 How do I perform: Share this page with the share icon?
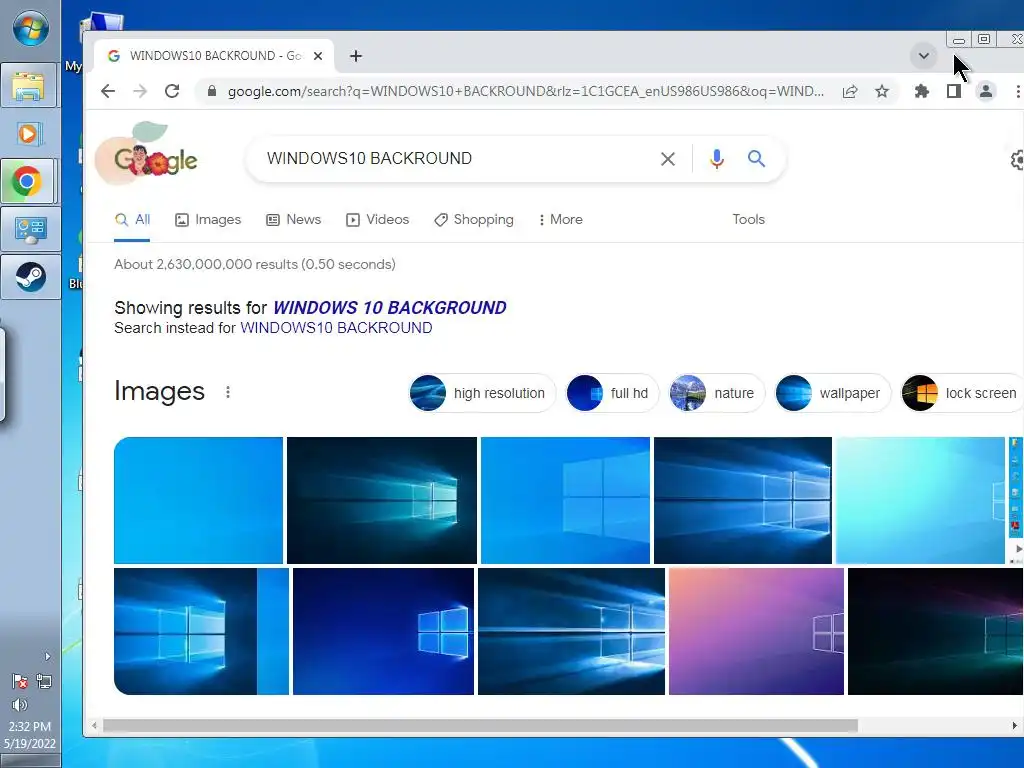point(850,91)
